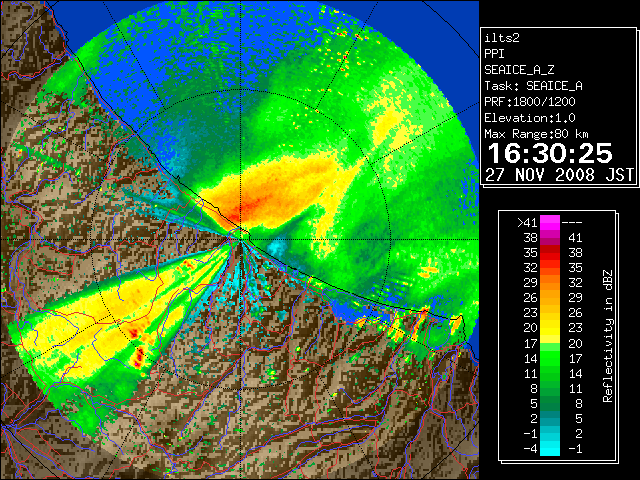The width and height of the screenshot is (640, 480).
Task: Click the radar origin where range rings converge
Action: pyautogui.click(x=241, y=240)
